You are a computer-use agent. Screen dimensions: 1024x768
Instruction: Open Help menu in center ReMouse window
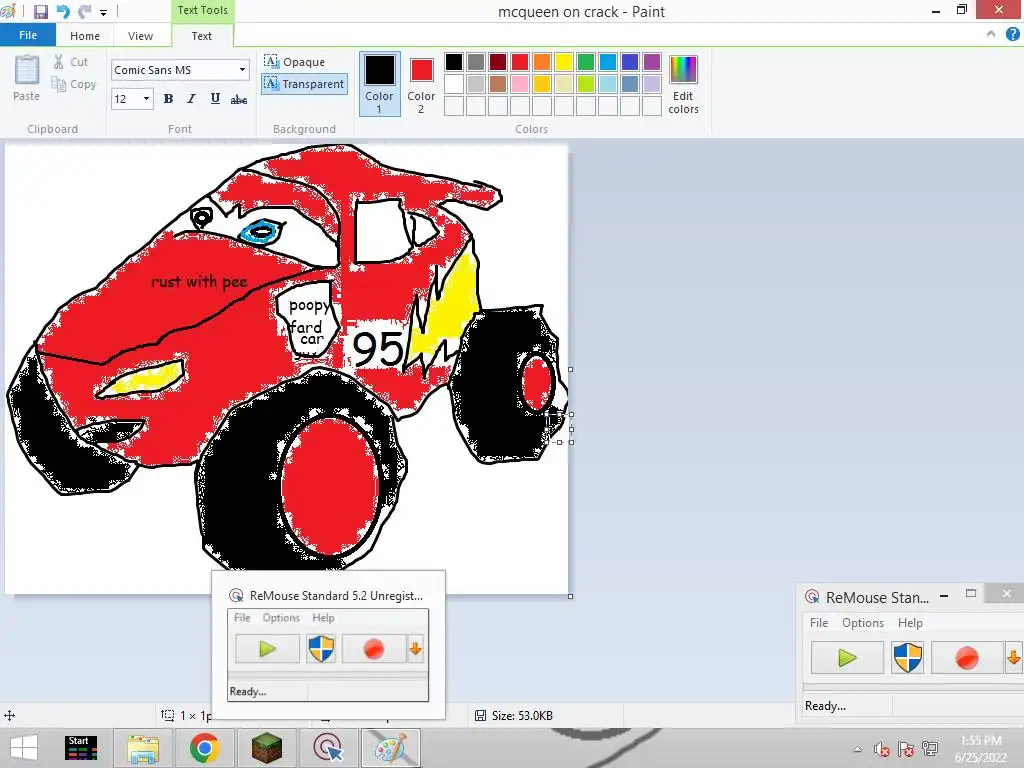323,618
